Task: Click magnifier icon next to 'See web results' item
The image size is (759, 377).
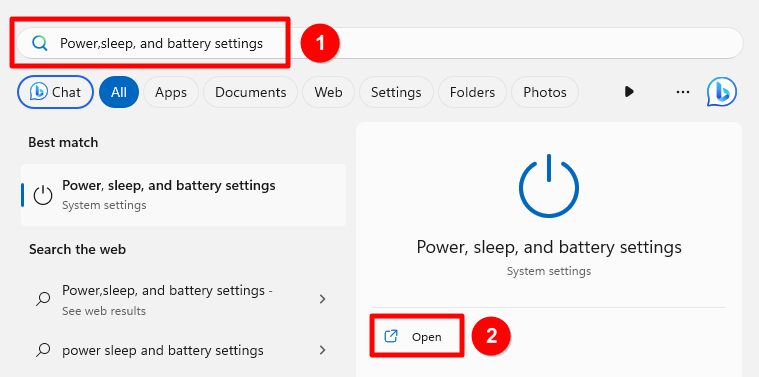Action: (x=43, y=299)
